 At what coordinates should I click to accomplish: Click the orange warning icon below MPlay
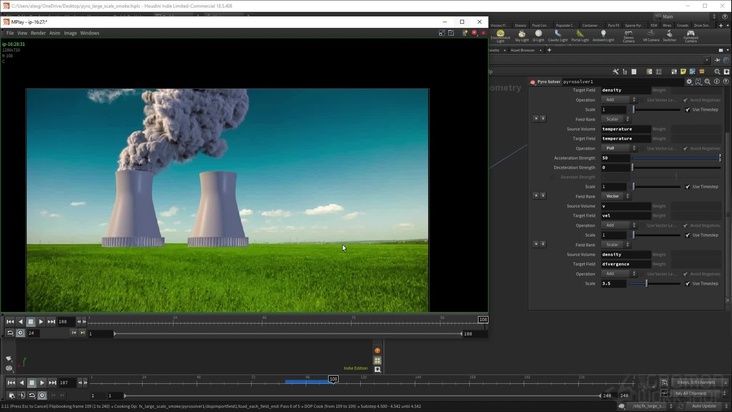[377, 350]
